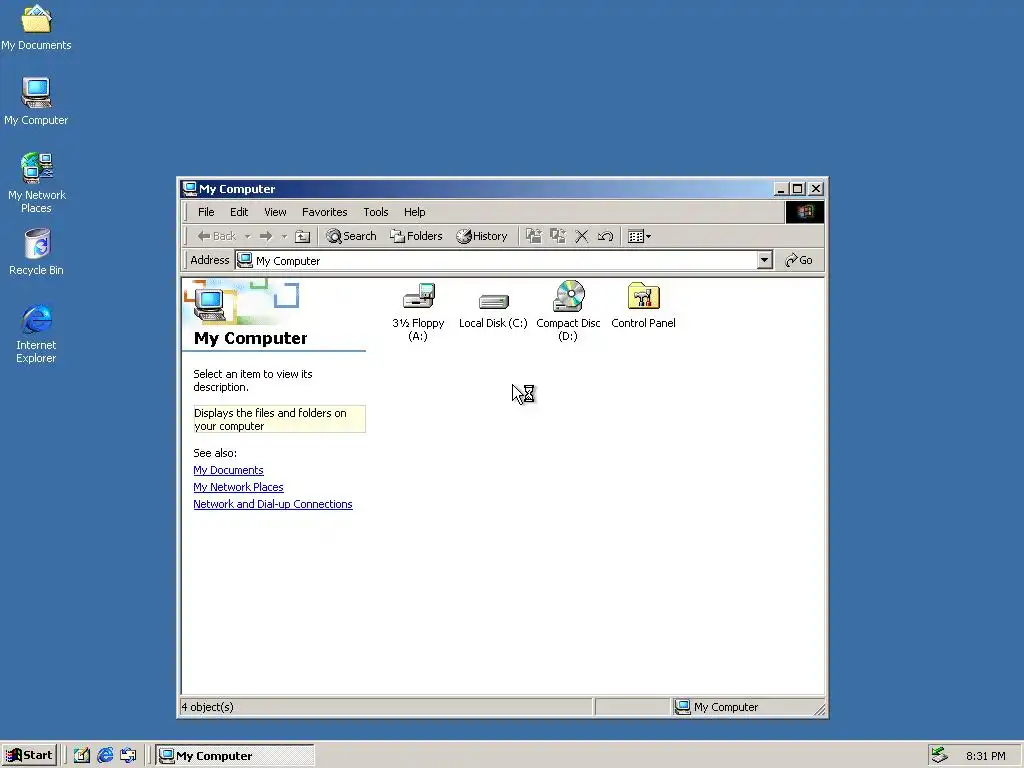Open the Views dropdown button
1024x768 pixels.
[639, 236]
